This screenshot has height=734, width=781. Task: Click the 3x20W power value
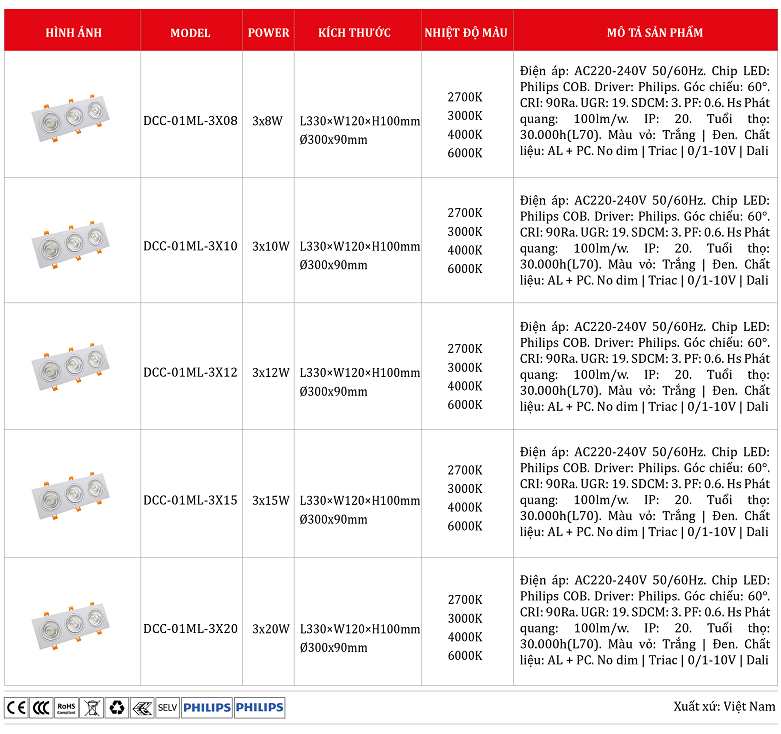[271, 629]
